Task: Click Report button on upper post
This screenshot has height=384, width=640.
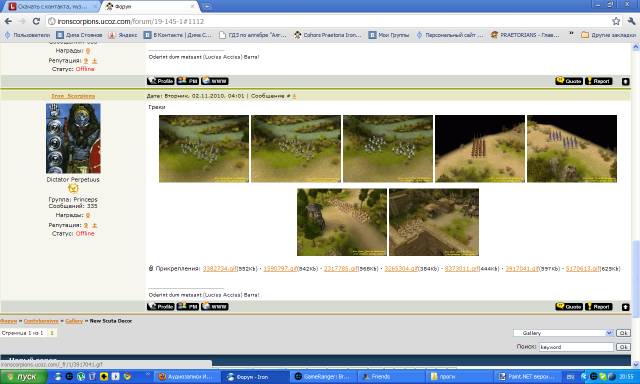Action: (599, 81)
